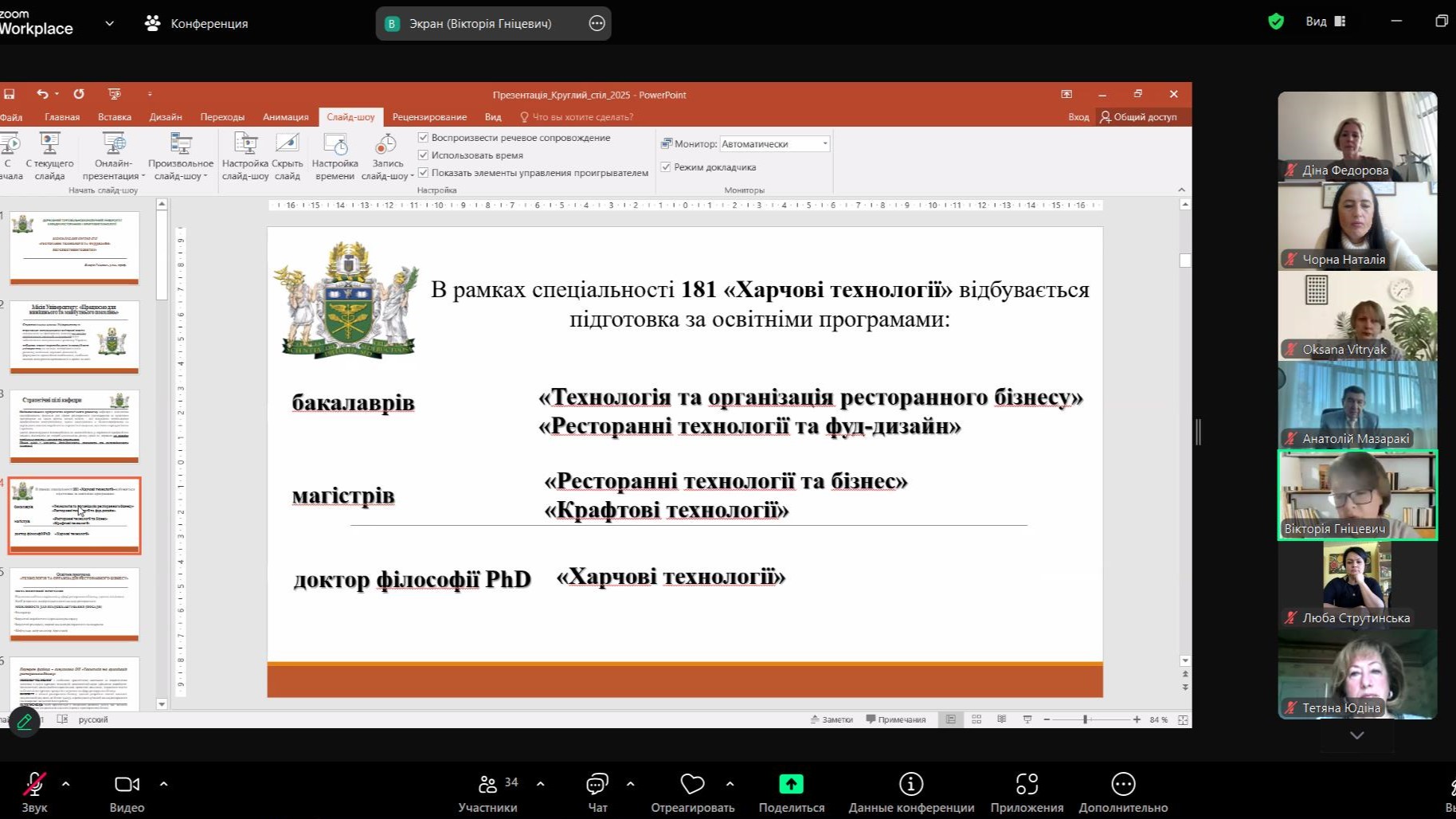Image resolution: width=1456 pixels, height=819 pixels.
Task: Disable the Режим докладчика checkbox
Action: pyautogui.click(x=666, y=167)
